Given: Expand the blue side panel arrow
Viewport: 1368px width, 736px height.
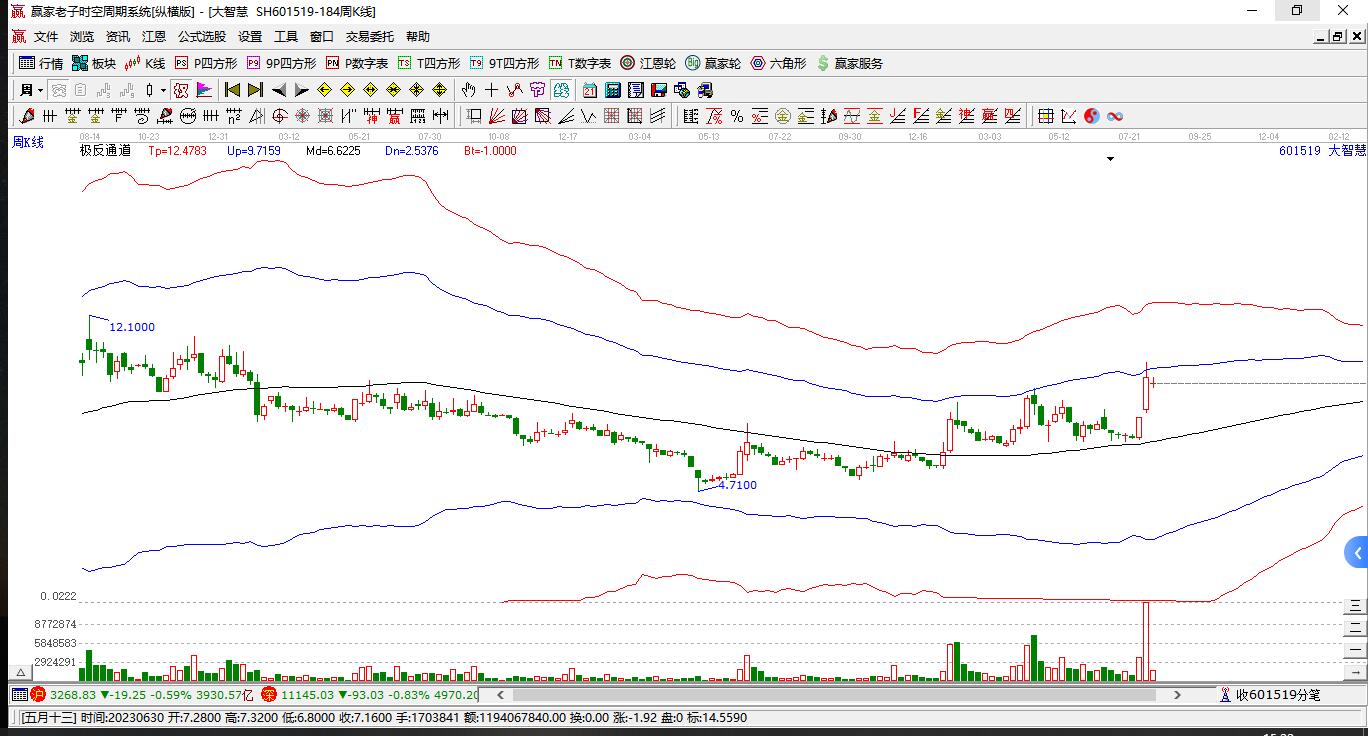Looking at the screenshot, I should tap(1357, 553).
